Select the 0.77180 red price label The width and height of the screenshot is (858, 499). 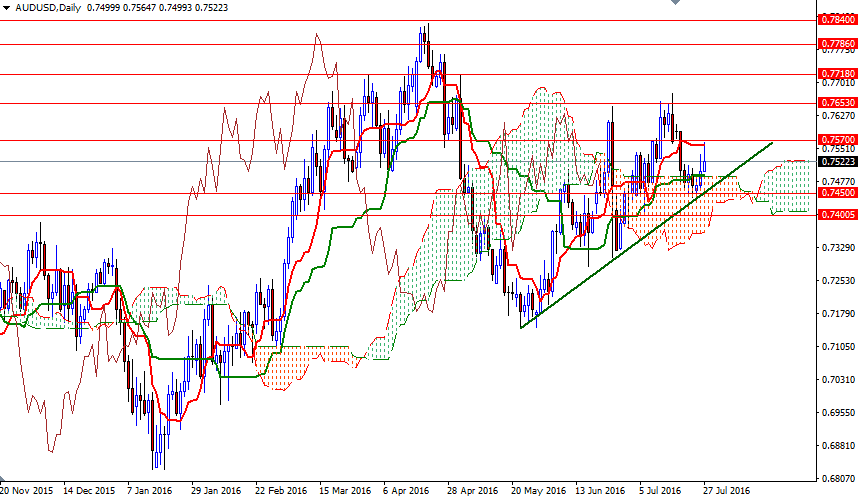837,73
